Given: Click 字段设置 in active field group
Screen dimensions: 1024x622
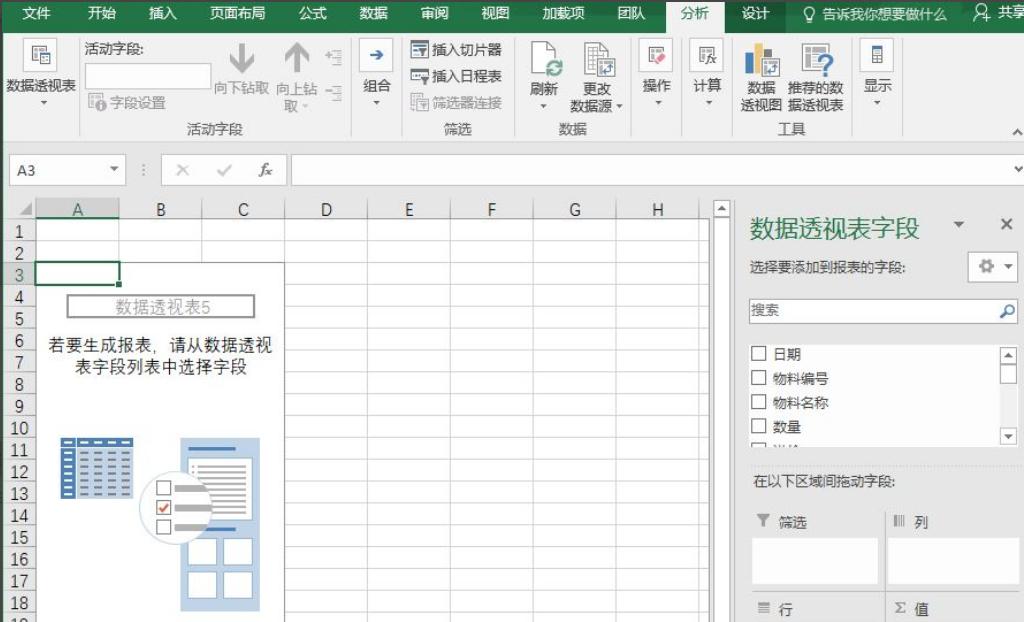Looking at the screenshot, I should coord(127,103).
